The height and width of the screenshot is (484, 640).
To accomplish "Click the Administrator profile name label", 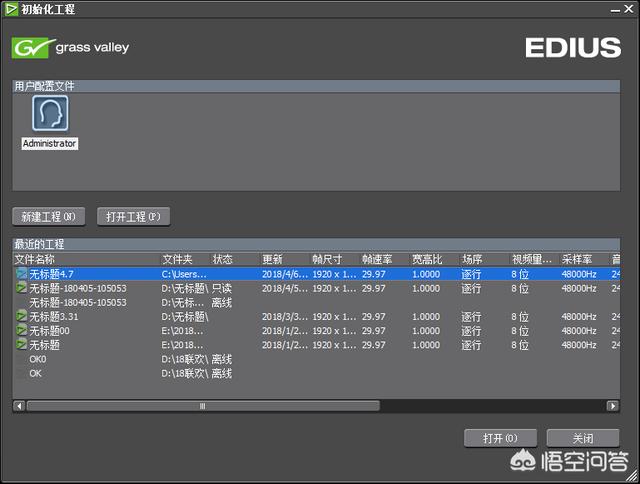I will coord(49,144).
